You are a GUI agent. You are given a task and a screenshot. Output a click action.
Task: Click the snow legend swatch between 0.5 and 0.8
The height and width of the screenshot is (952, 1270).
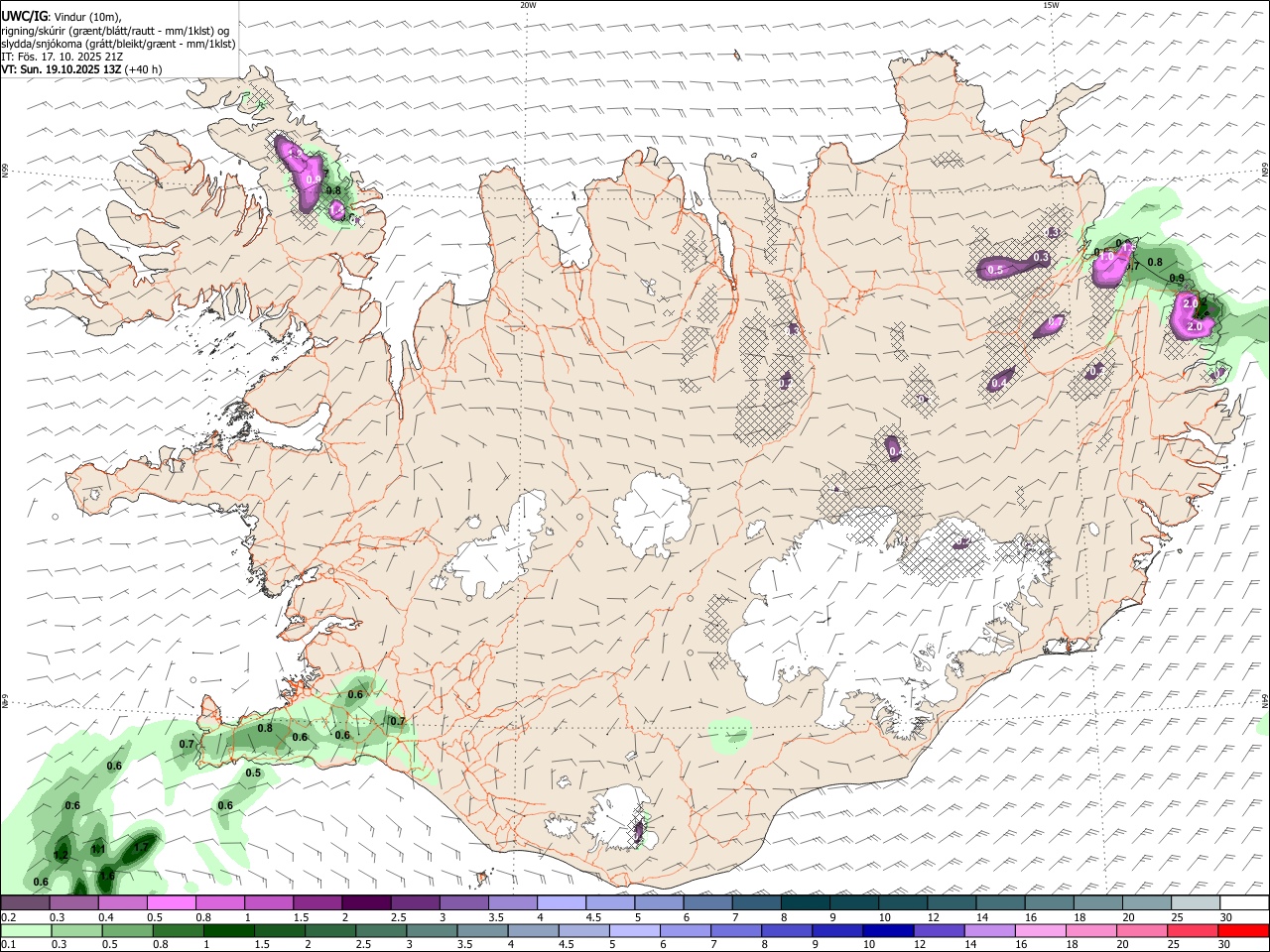coord(171,902)
